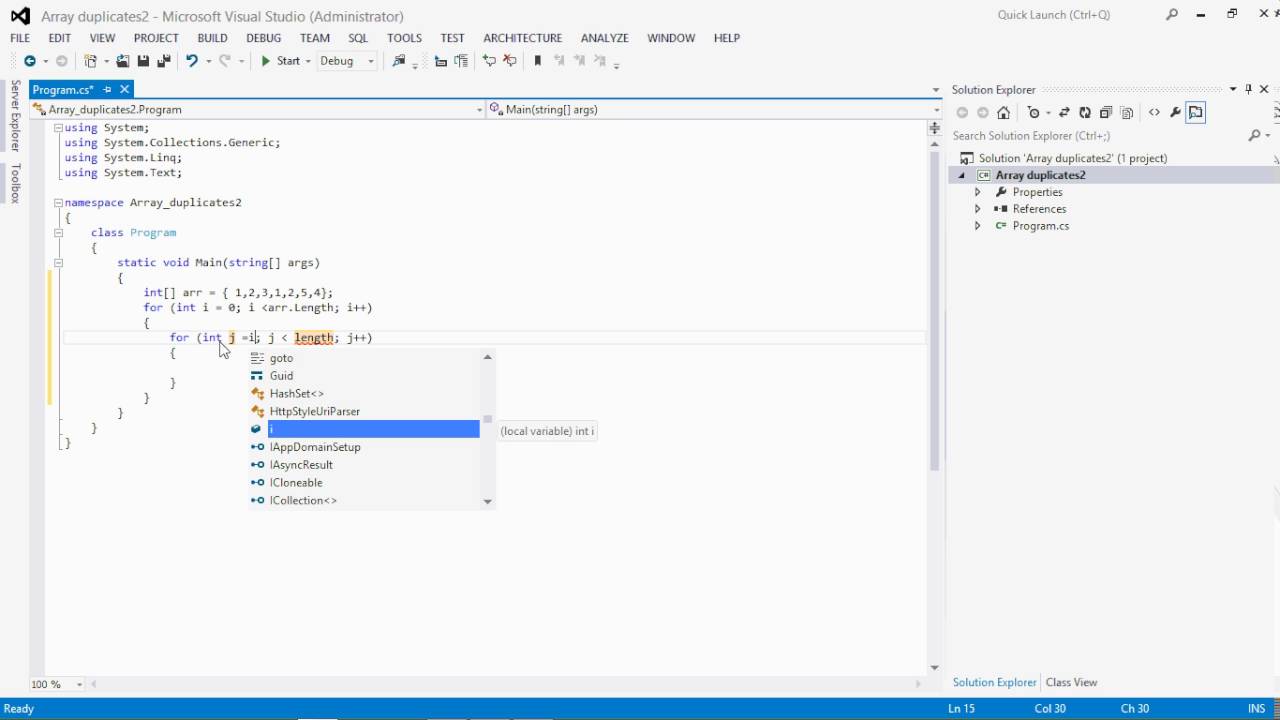The width and height of the screenshot is (1280, 720).
Task: Collapse the Main method outlining box
Action: pos(58,262)
